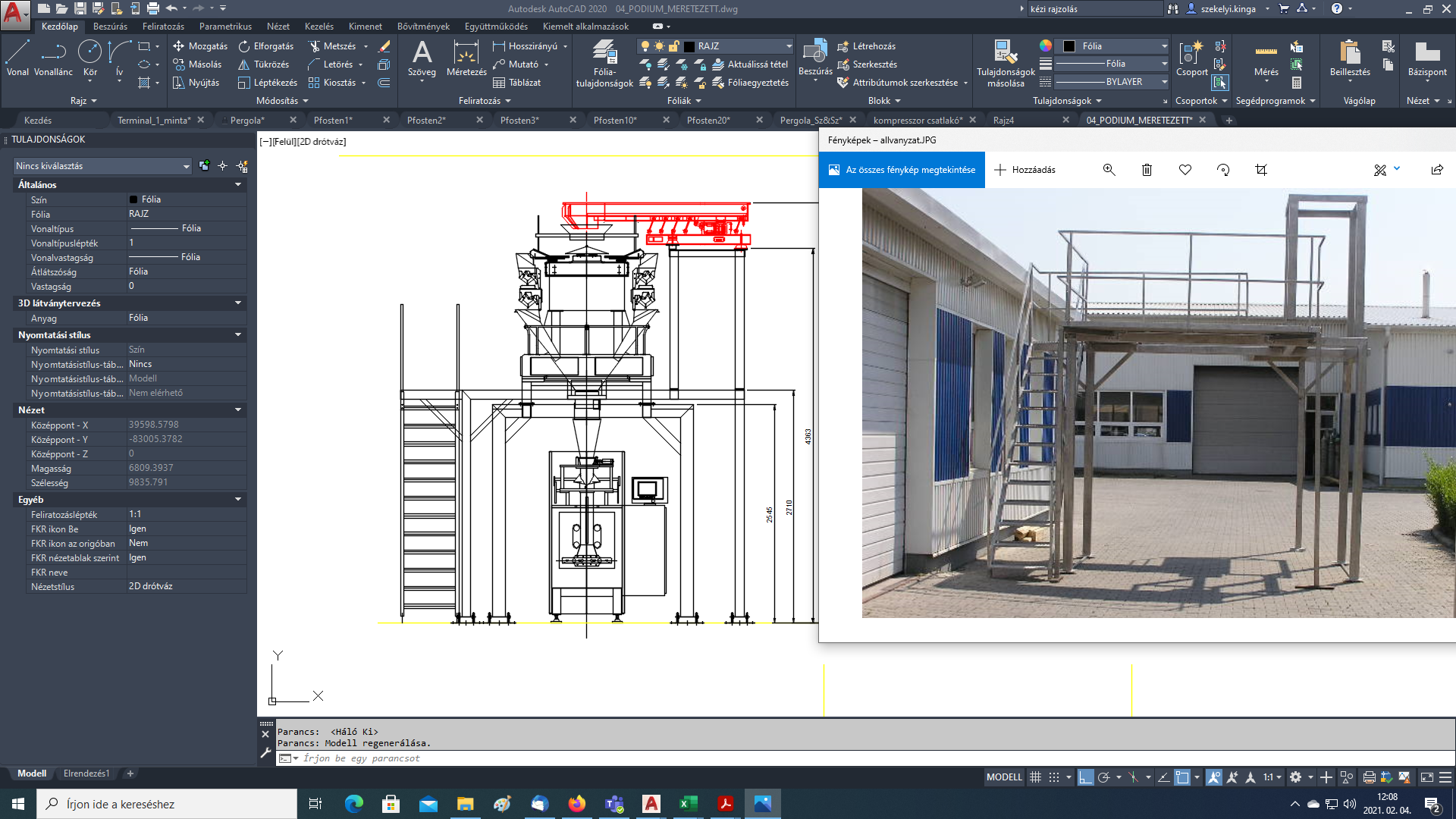Toggle snap mode in status bar
This screenshot has height=819, width=1456.
[x=1054, y=777]
